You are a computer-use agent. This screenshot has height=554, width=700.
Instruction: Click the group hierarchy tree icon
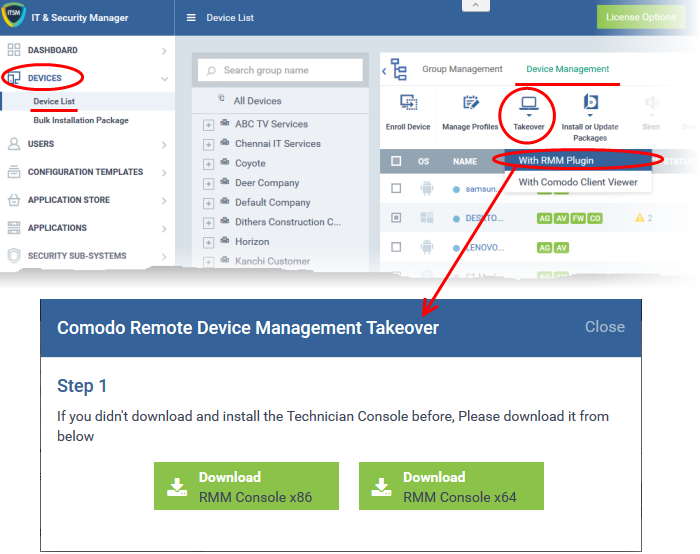(399, 69)
